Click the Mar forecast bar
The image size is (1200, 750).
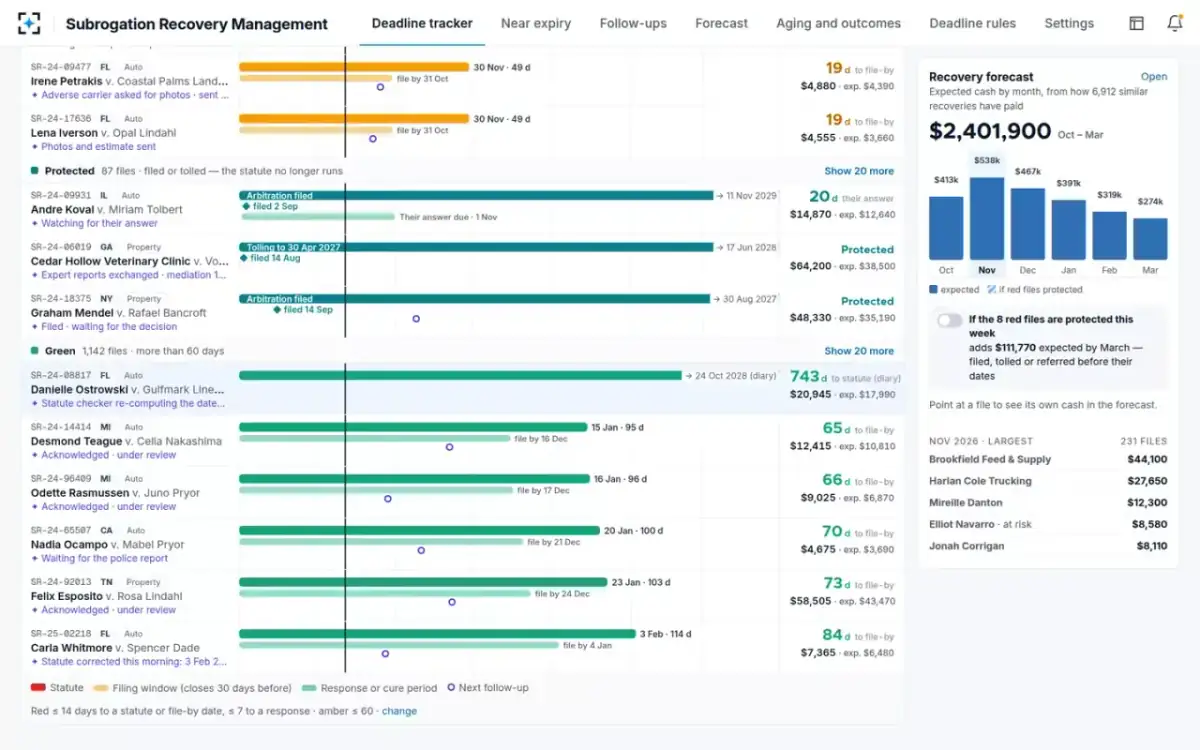tap(1150, 239)
